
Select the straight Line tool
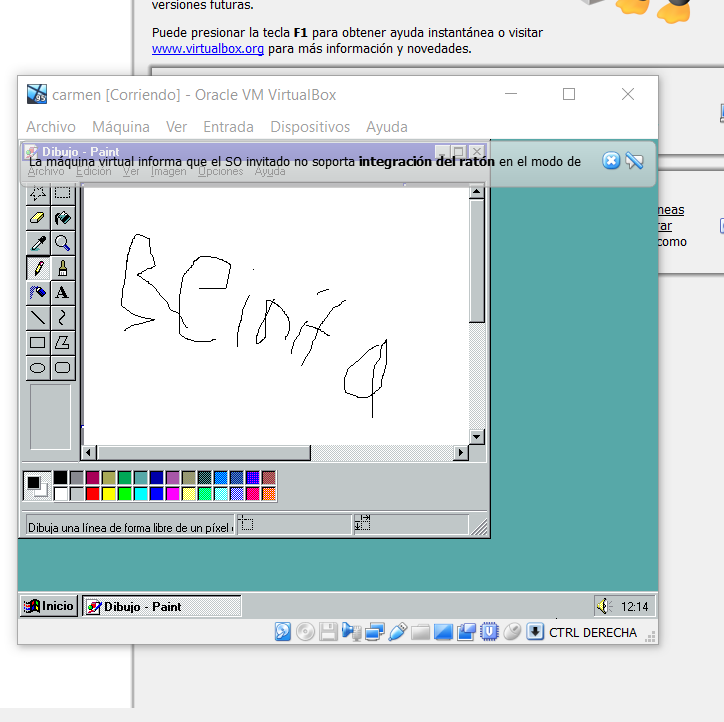pyautogui.click(x=38, y=317)
